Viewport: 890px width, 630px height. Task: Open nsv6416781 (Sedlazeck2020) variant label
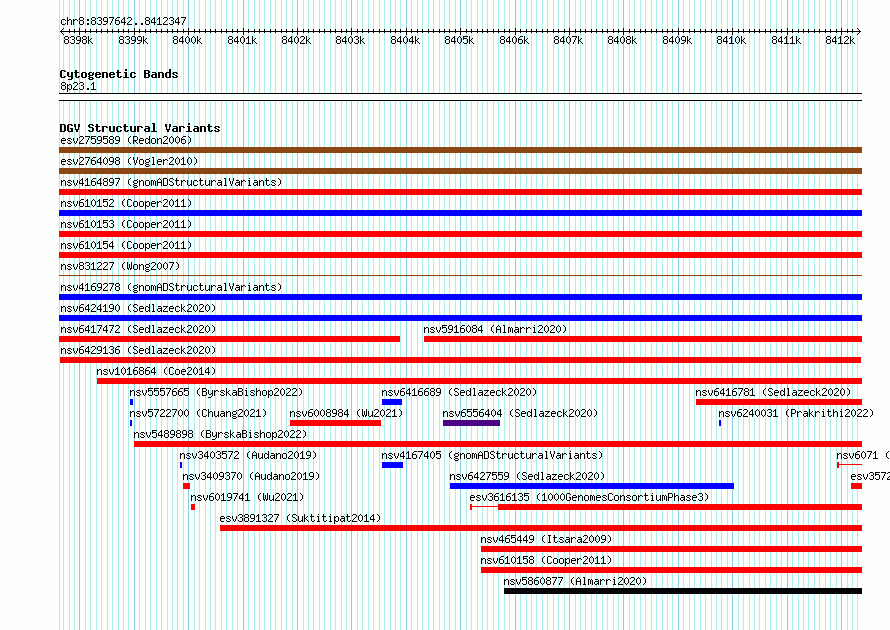[773, 392]
